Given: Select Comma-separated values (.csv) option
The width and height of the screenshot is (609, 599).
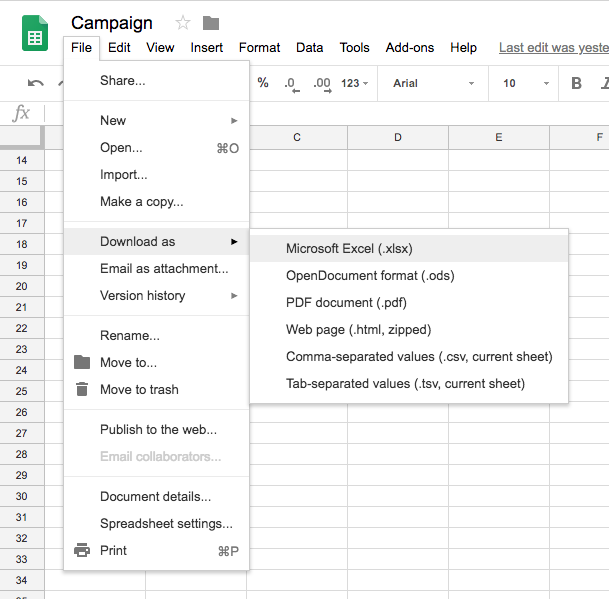Looking at the screenshot, I should pos(419,356).
